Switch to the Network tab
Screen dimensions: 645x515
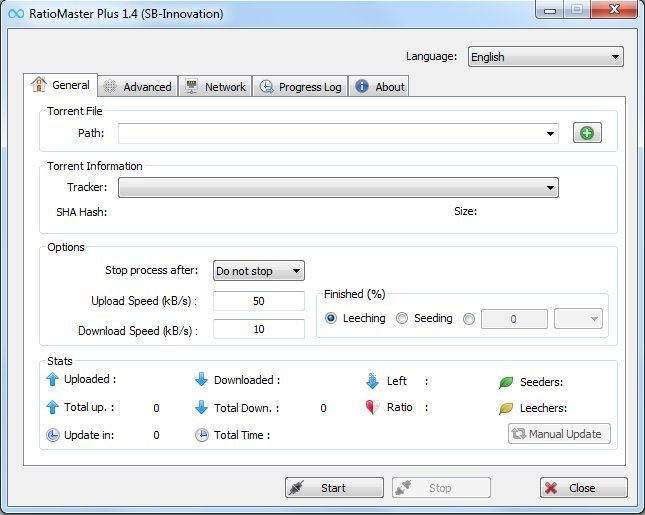tap(215, 86)
